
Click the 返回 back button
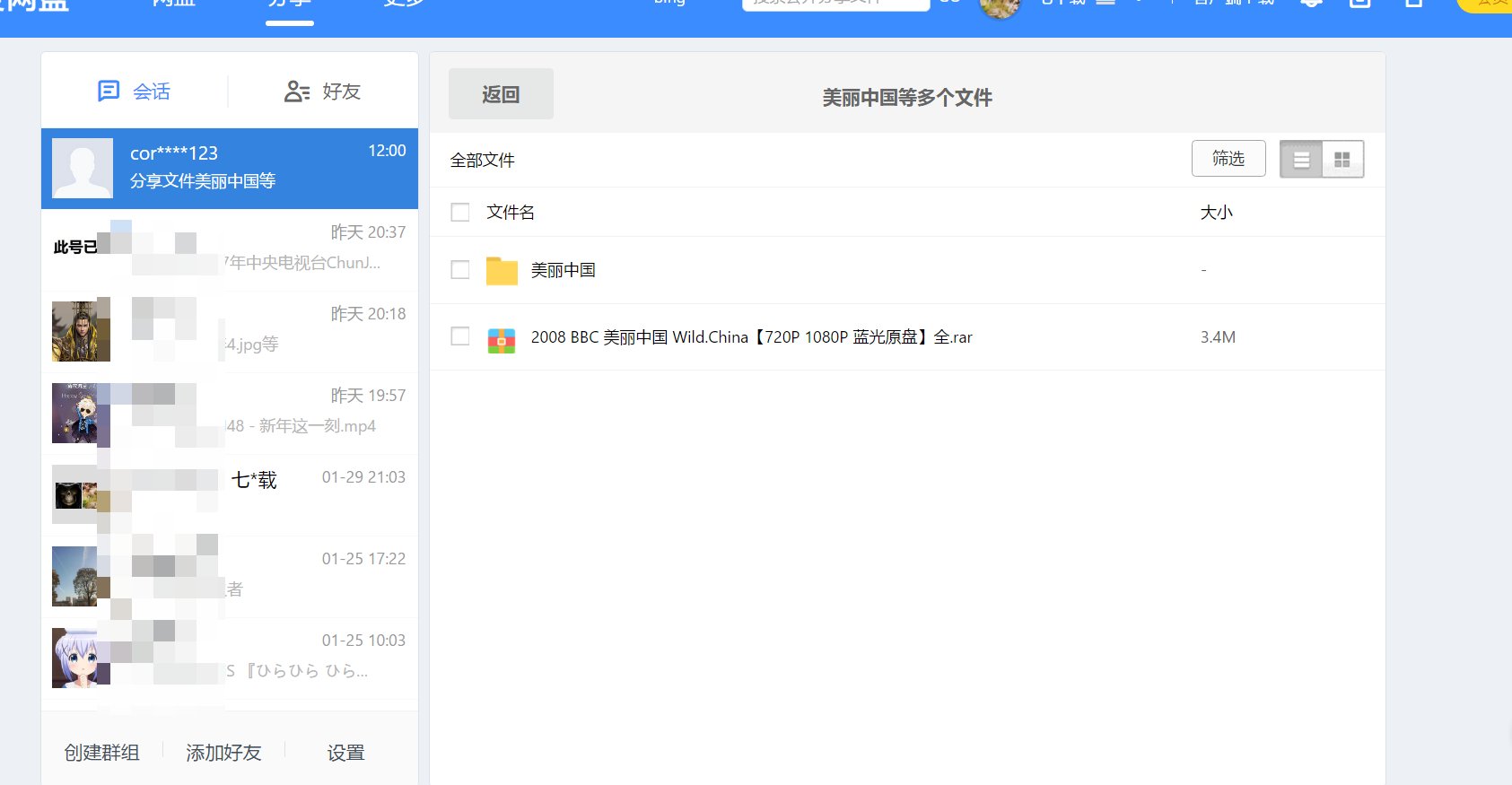click(x=501, y=94)
